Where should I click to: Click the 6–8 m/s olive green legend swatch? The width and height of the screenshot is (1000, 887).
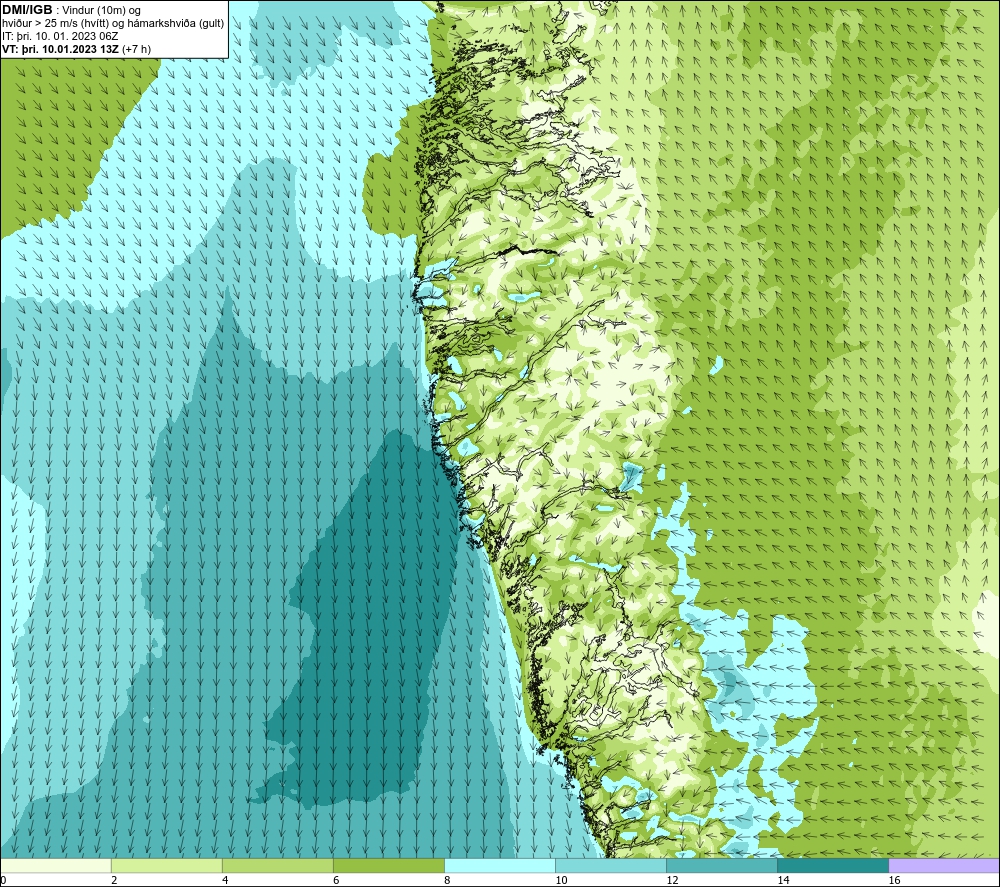pos(388,865)
